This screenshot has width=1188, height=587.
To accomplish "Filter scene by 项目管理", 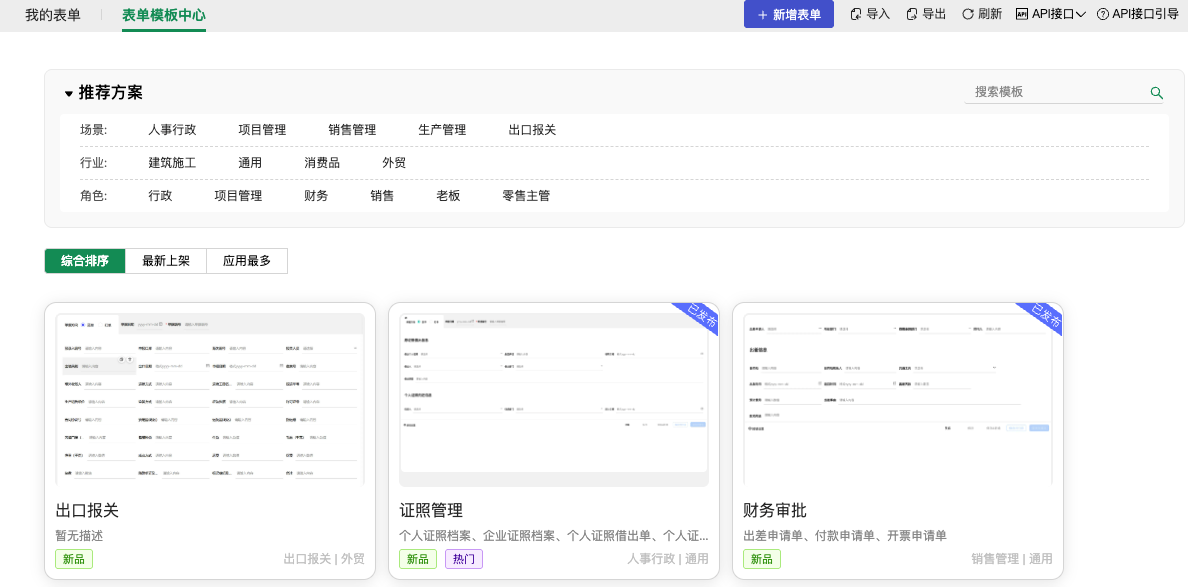I will point(262,130).
